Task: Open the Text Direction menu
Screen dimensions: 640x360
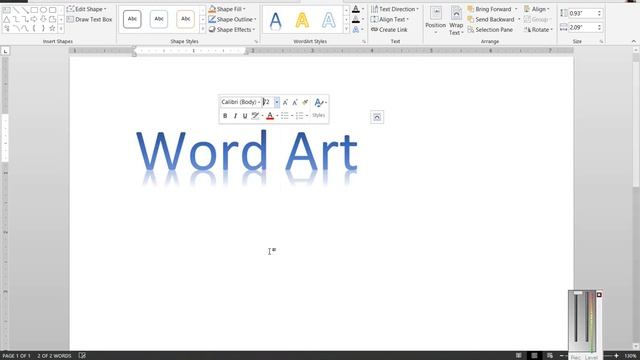Action: click(x=395, y=9)
